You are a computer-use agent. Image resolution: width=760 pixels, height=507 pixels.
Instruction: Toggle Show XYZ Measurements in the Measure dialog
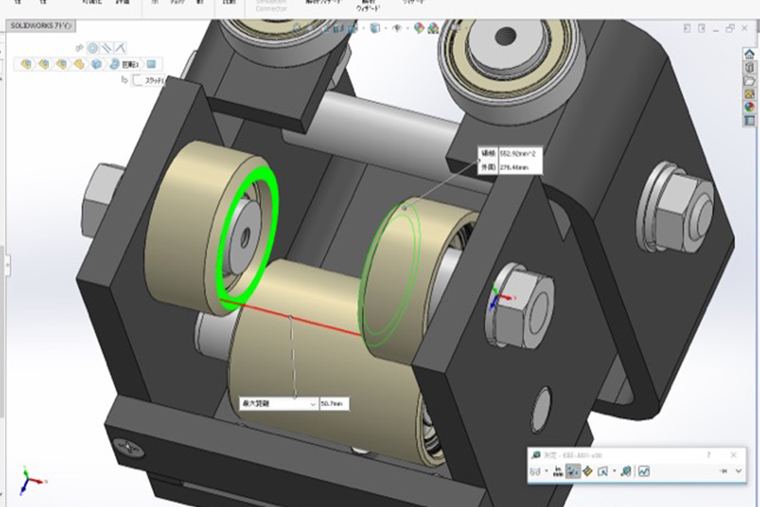[x=573, y=471]
